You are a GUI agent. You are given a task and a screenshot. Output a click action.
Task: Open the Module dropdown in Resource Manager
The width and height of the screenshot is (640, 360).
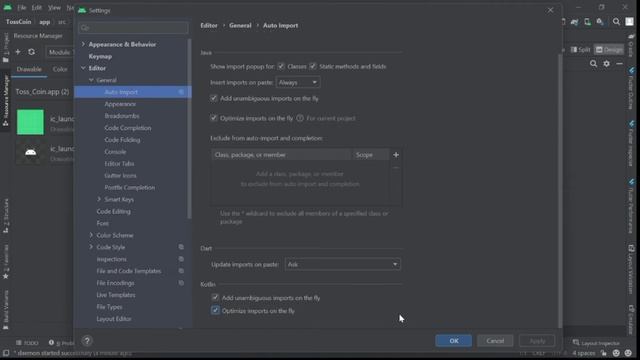(60, 52)
